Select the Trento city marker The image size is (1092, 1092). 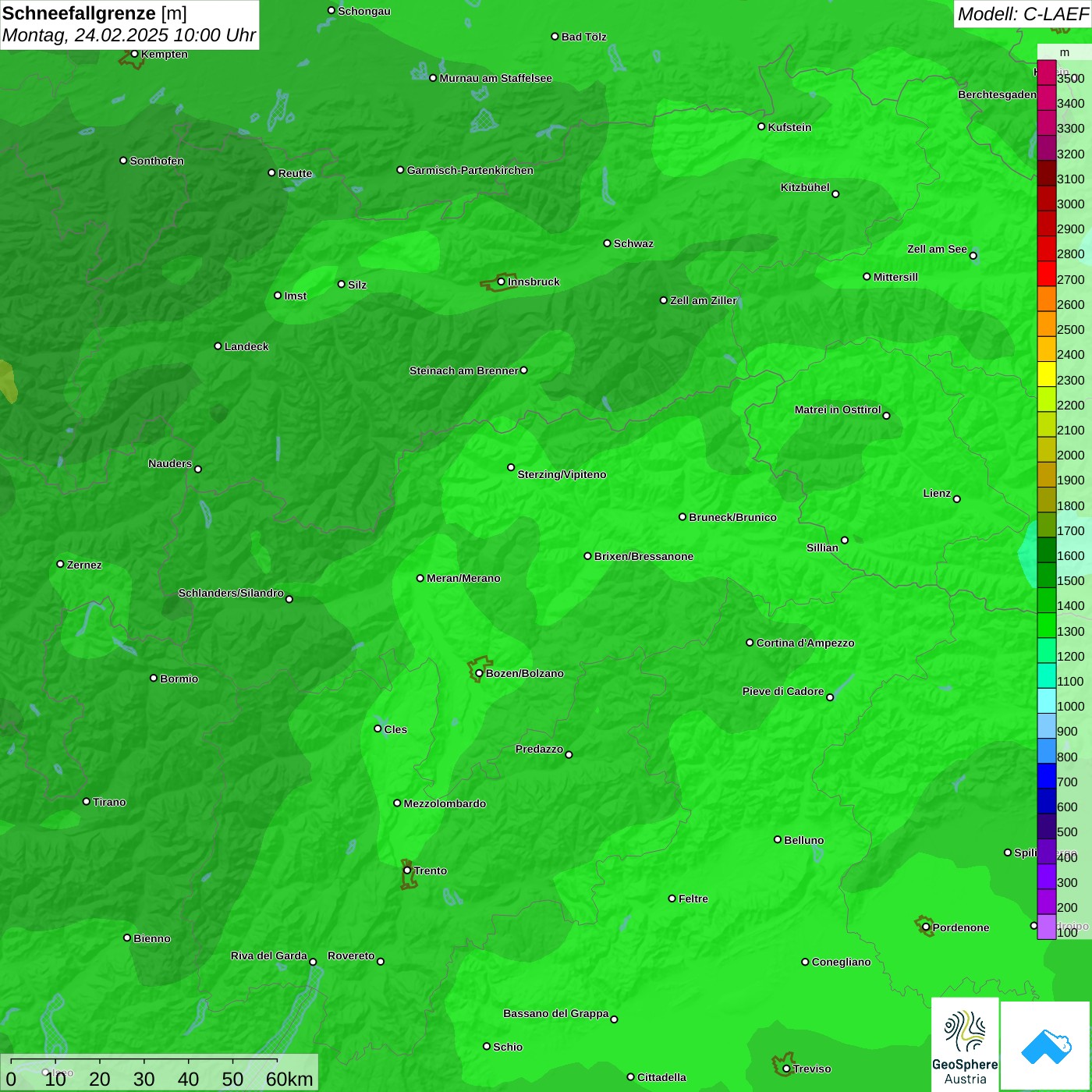(x=407, y=870)
